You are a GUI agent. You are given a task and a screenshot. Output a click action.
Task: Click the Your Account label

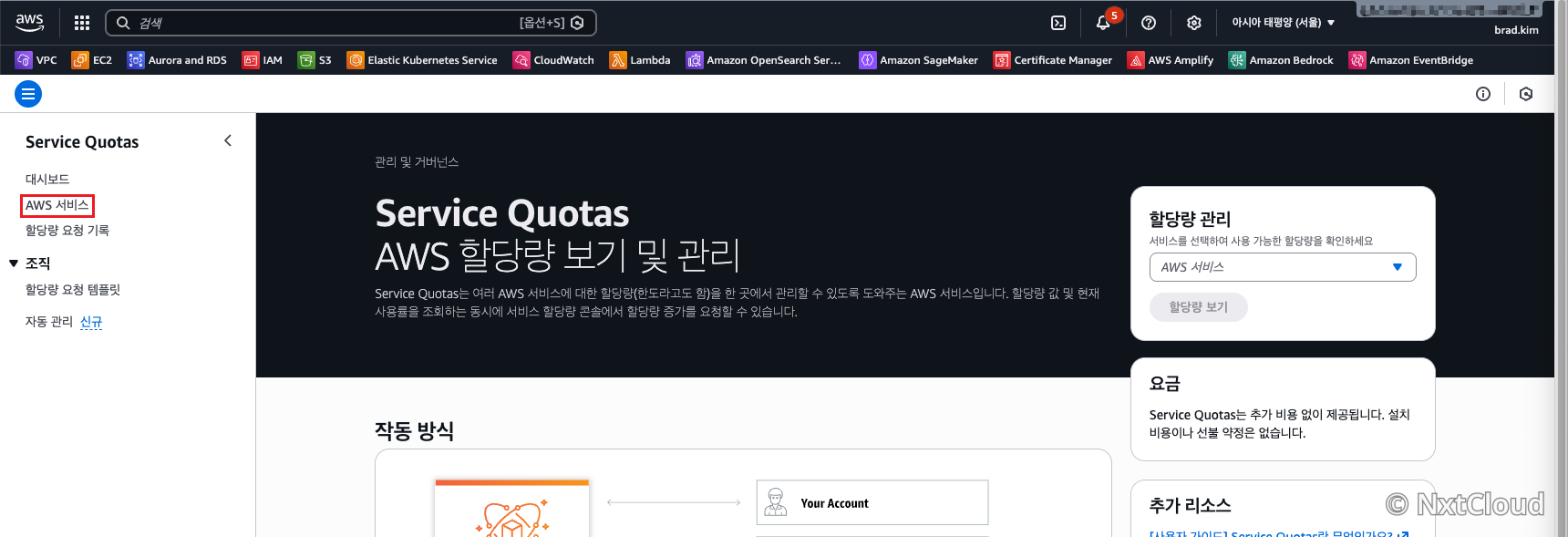pos(834,503)
